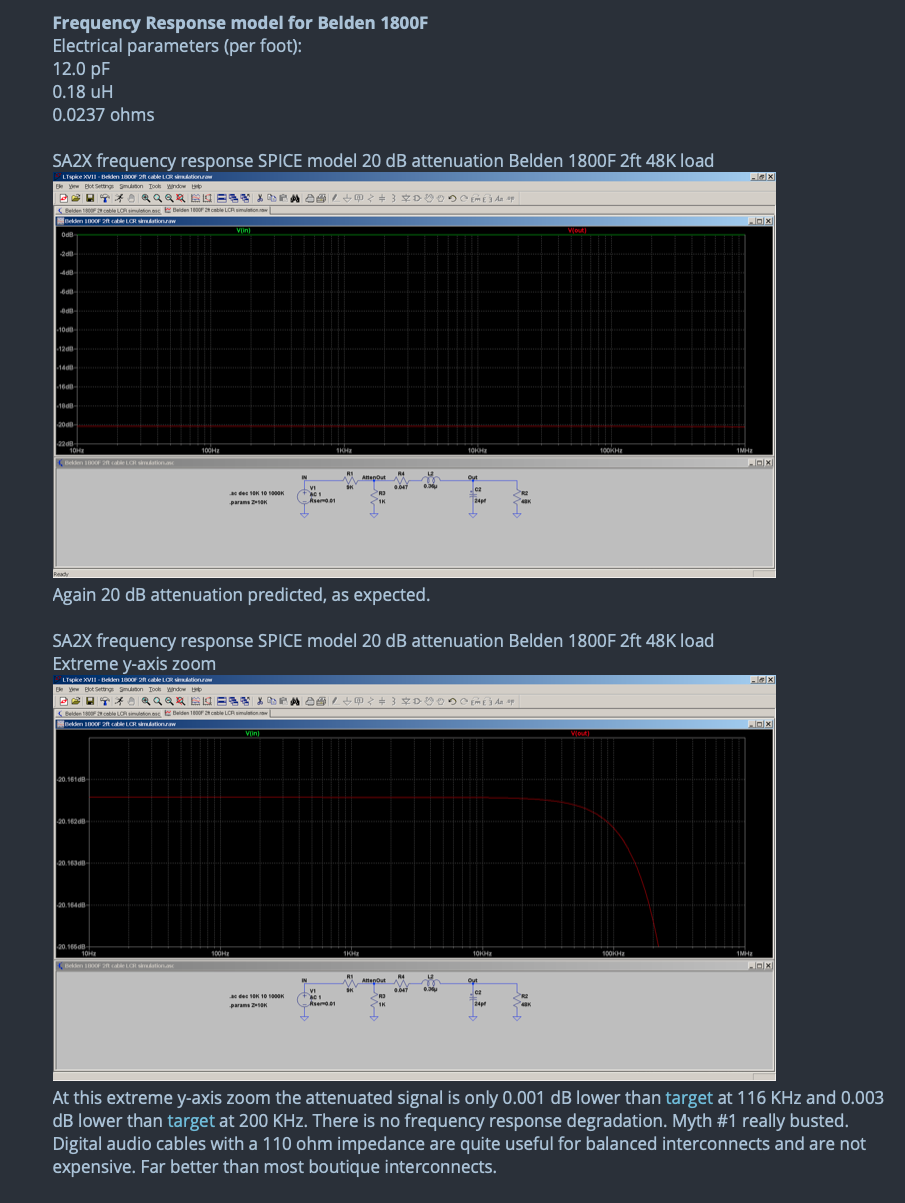The image size is (905, 1203).
Task: Click the Copy icon in the extreme-zoom screenshot
Action: pos(271,702)
